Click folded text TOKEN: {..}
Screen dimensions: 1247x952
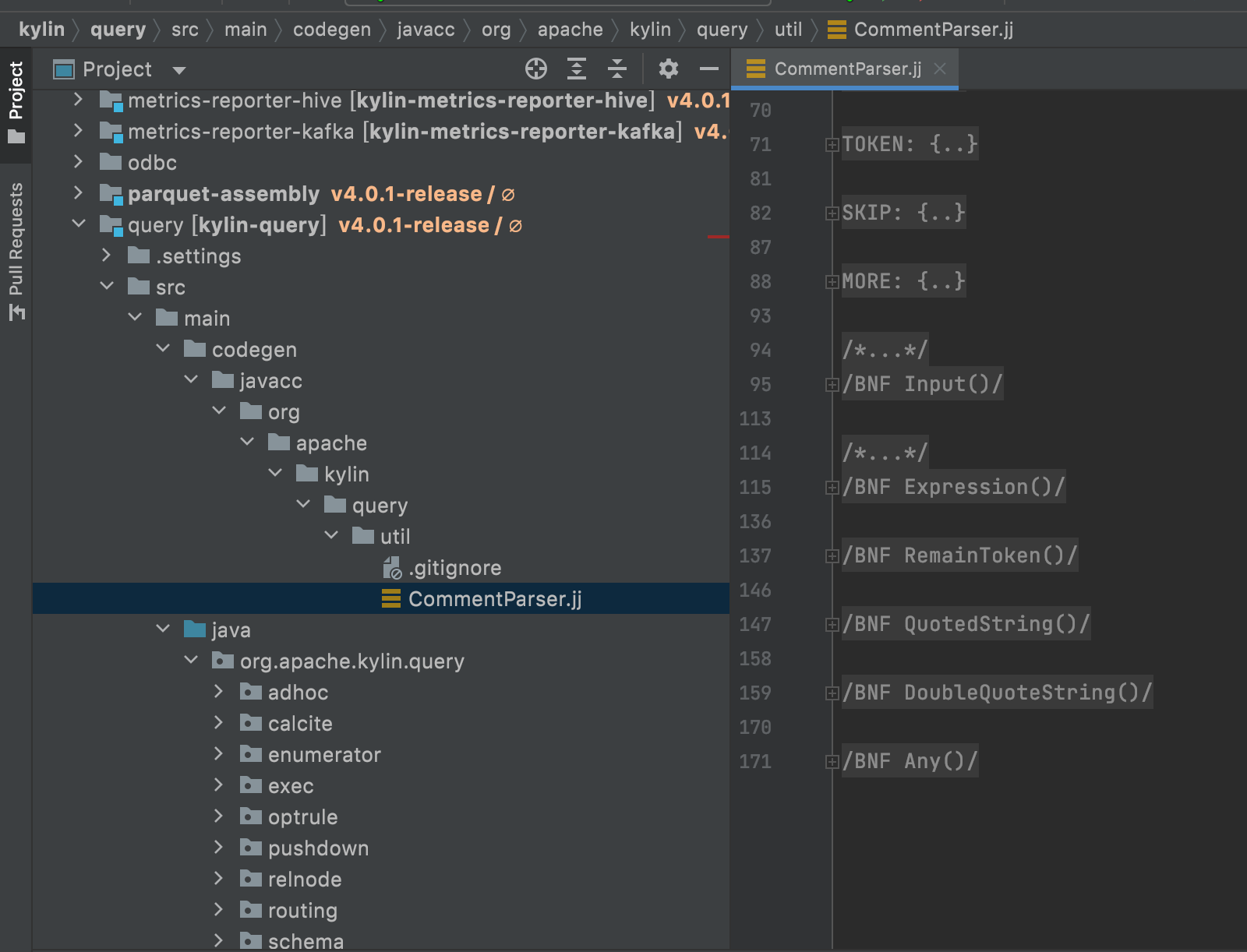tap(910, 144)
